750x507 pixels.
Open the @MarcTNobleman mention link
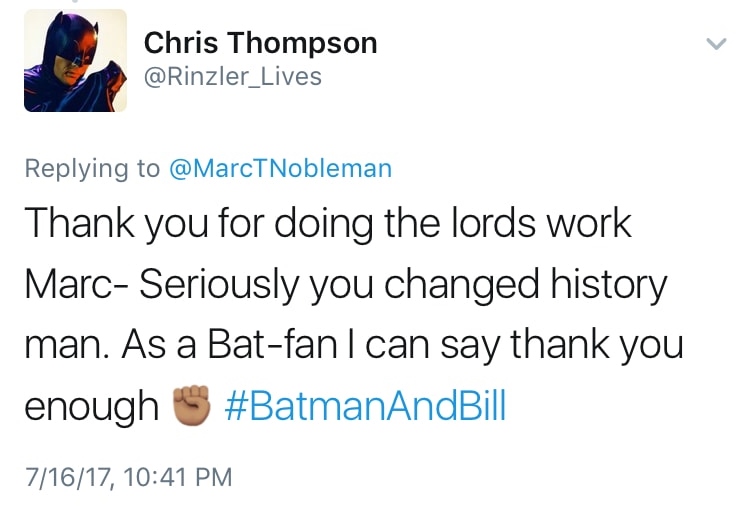pos(280,168)
